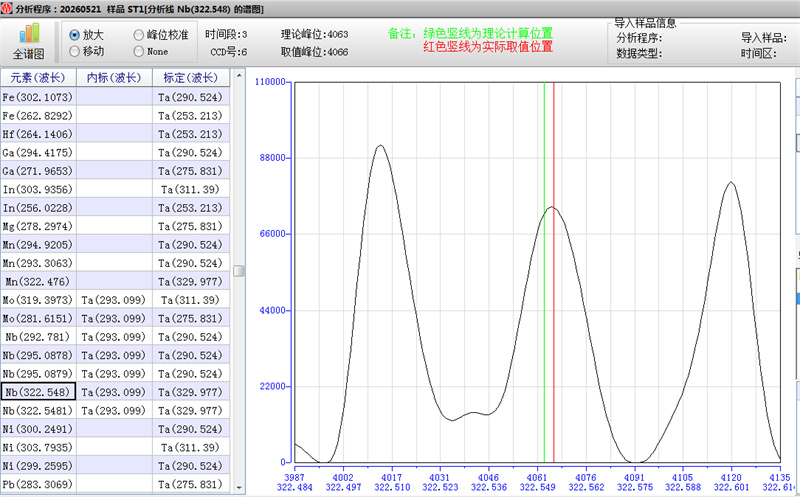The width and height of the screenshot is (800, 497).
Task: Select the Nb(322.5481) element
Action: [x=38, y=410]
